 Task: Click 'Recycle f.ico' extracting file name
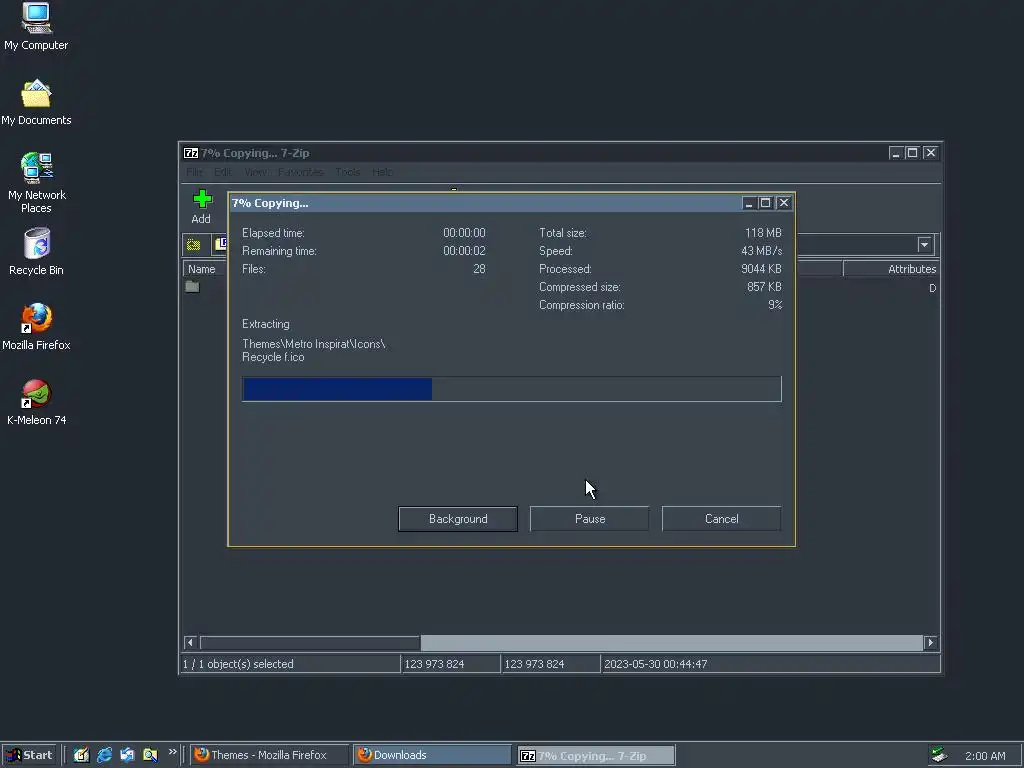coord(273,357)
